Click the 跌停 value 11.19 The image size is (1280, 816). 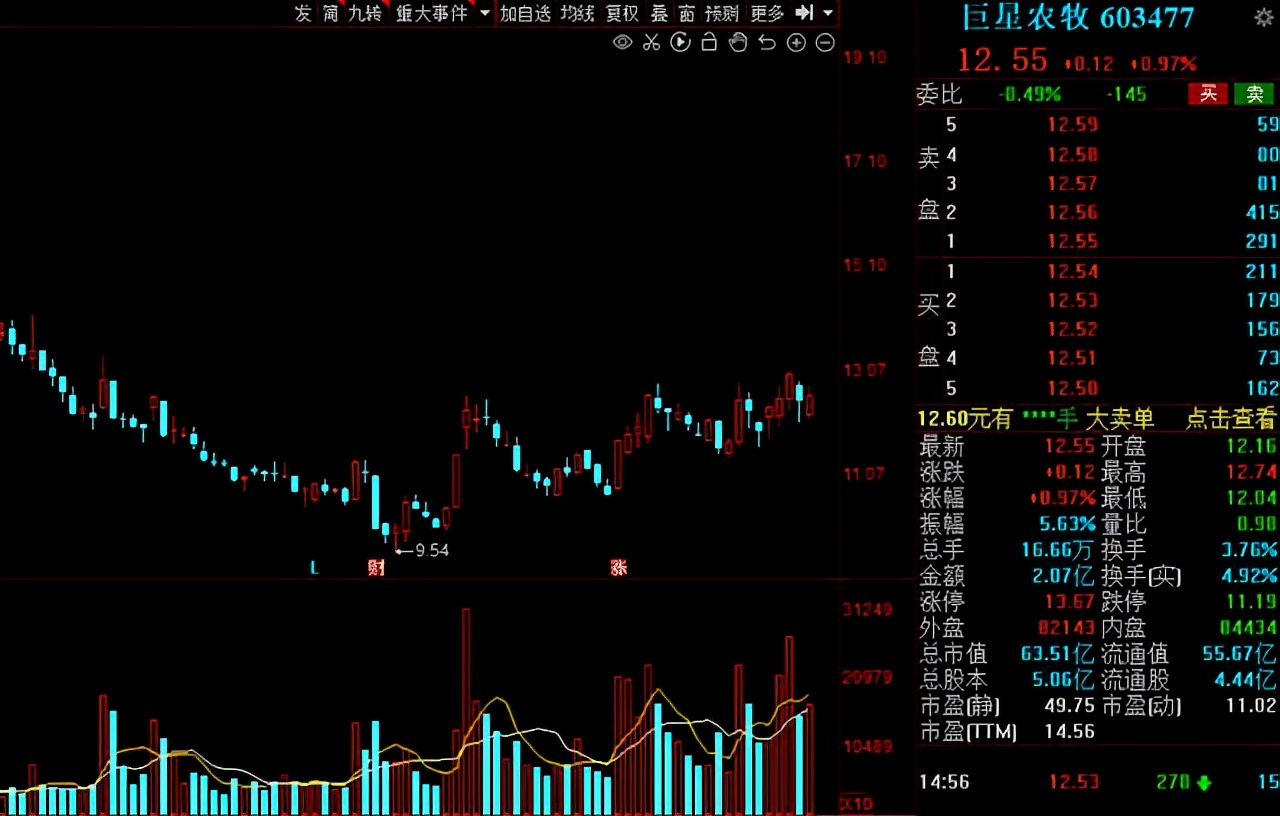click(1250, 602)
